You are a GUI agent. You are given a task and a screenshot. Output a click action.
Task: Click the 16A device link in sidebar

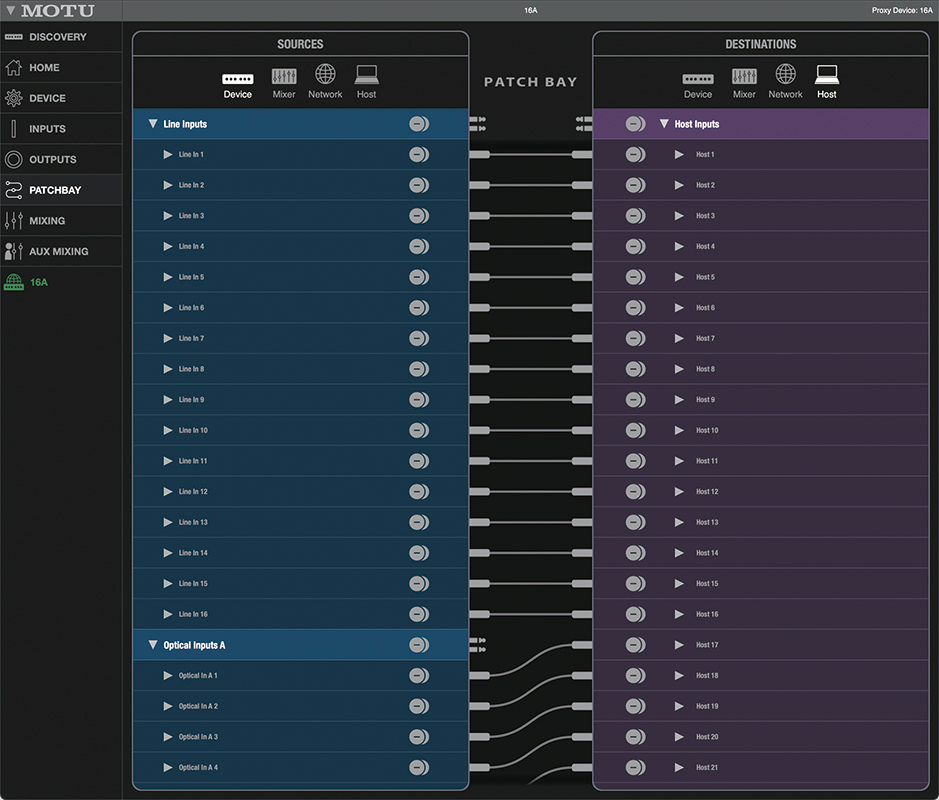[39, 282]
